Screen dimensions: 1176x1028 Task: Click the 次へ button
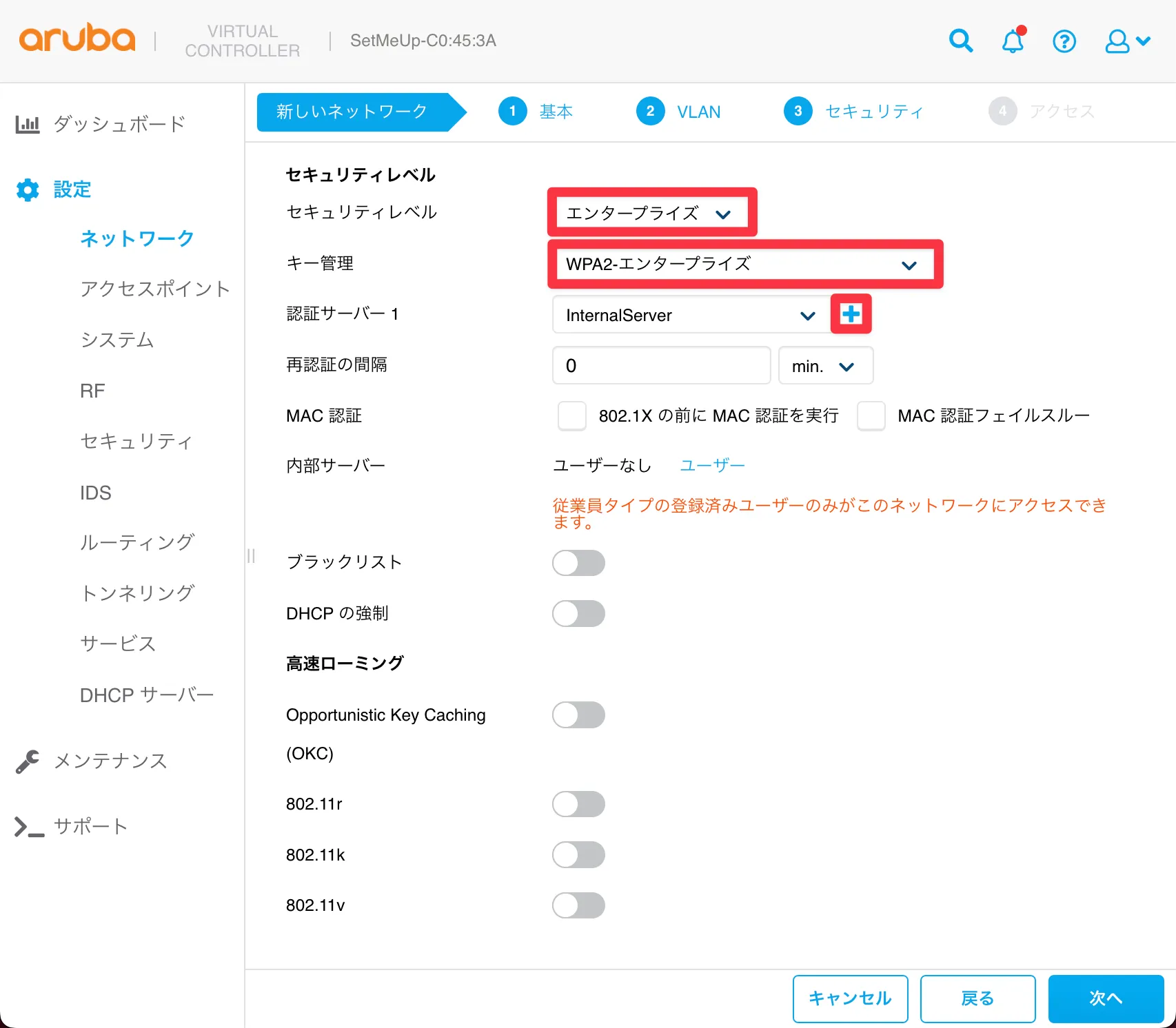click(1105, 998)
